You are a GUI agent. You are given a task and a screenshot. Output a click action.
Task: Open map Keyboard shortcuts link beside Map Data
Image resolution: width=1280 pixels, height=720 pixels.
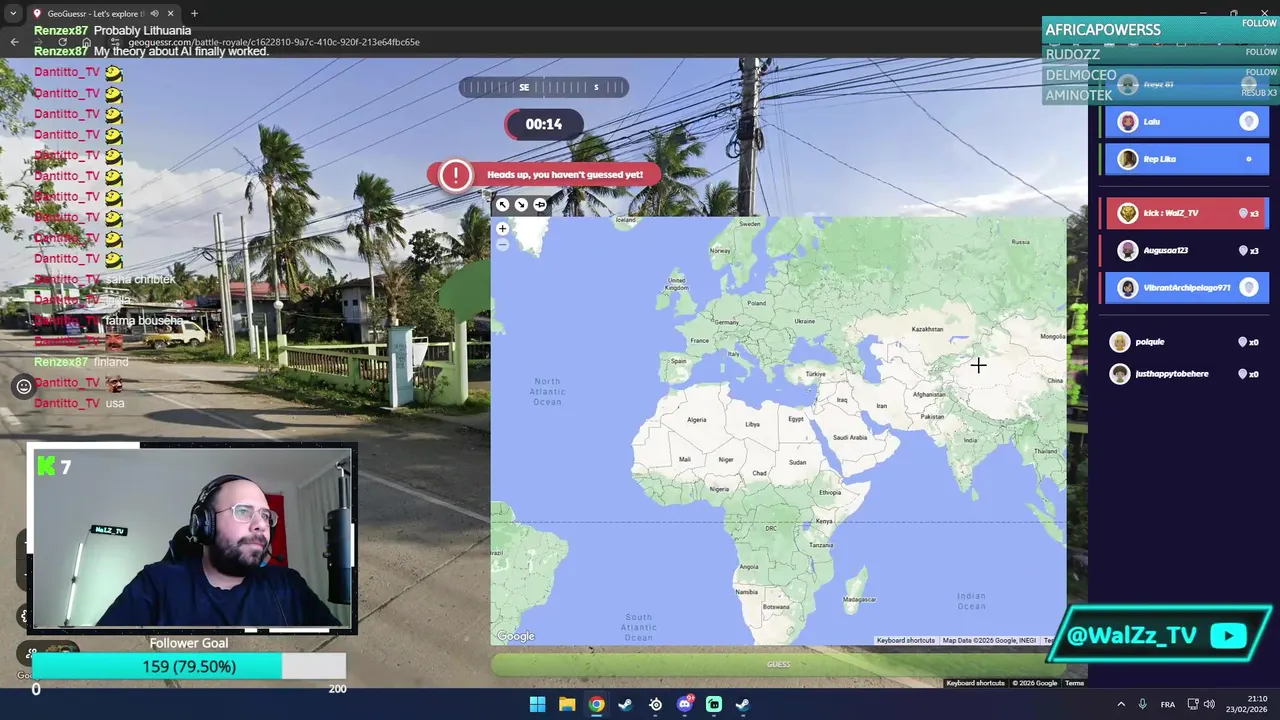coord(906,640)
